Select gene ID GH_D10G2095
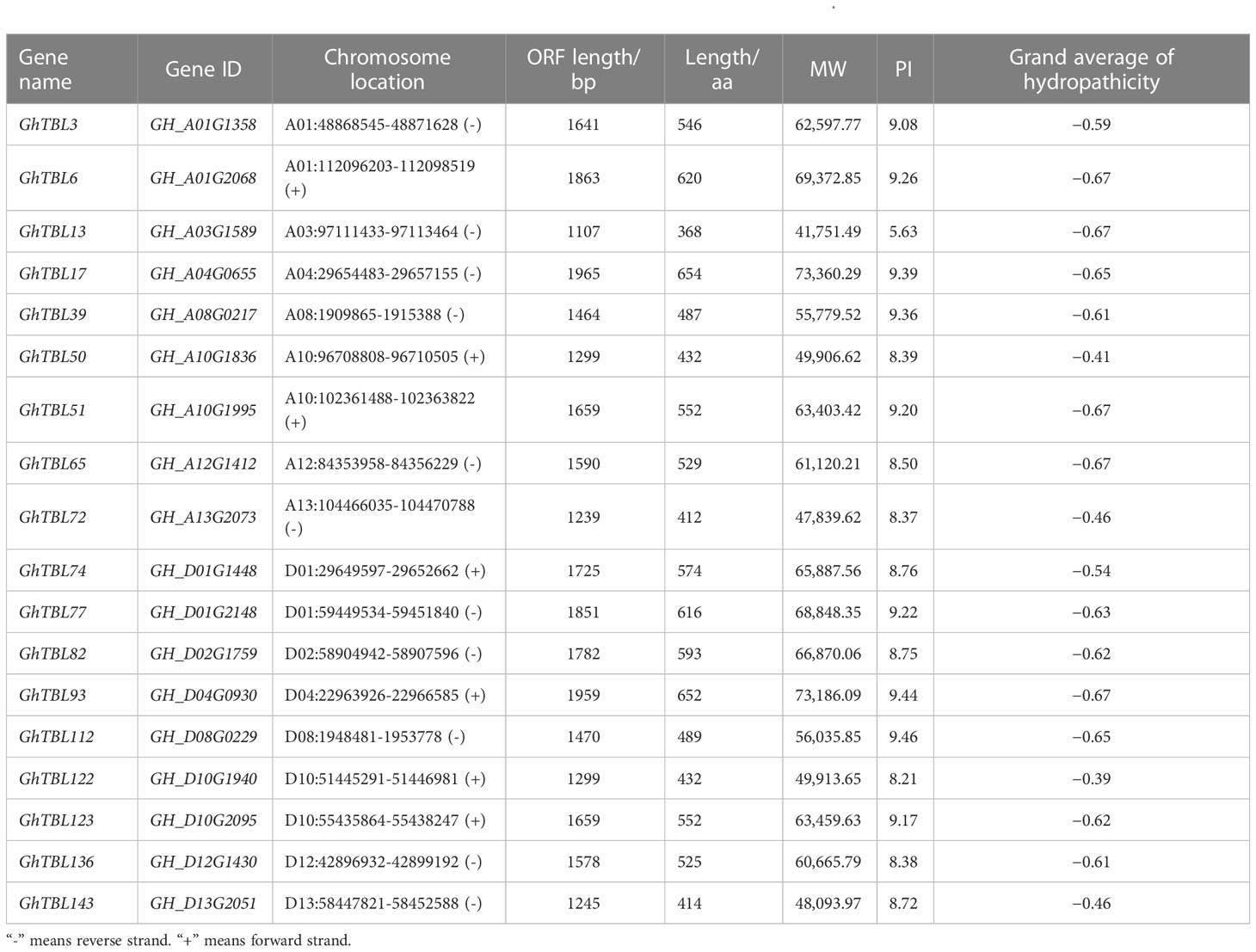Image resolution: width=1256 pixels, height=952 pixels. 203,820
